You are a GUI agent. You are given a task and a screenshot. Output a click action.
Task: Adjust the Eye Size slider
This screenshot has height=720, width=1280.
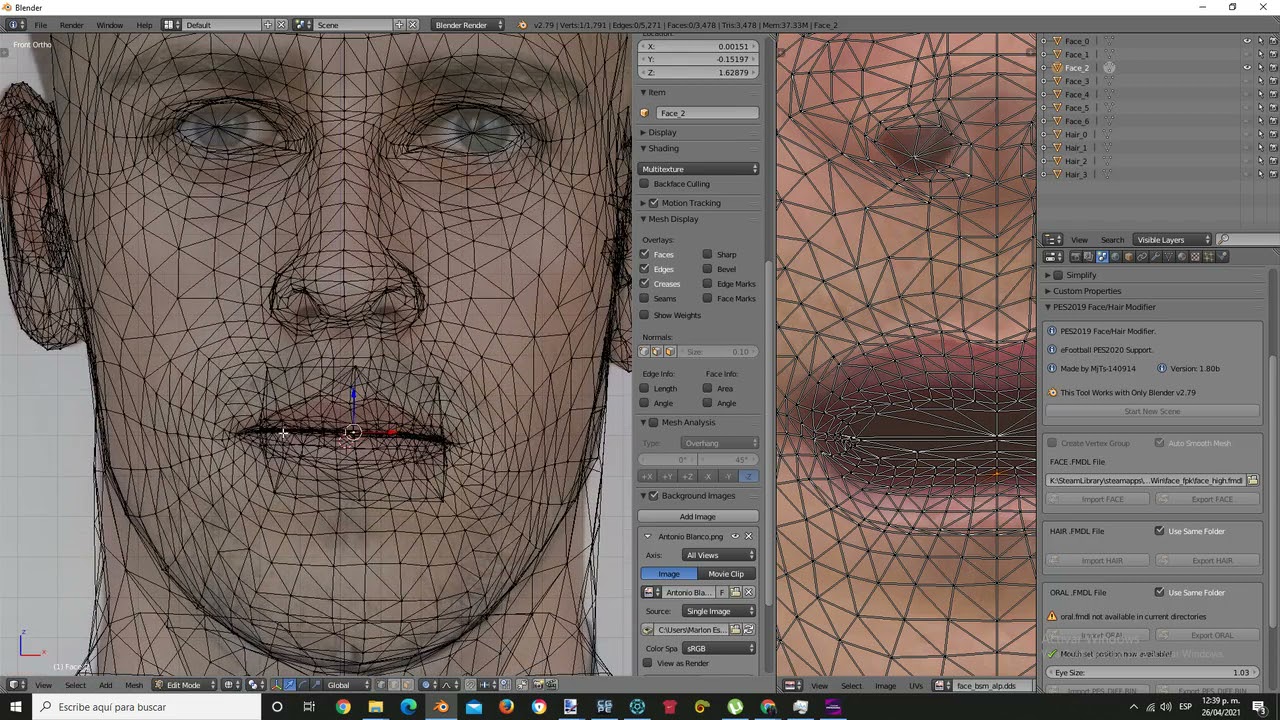(1152, 673)
